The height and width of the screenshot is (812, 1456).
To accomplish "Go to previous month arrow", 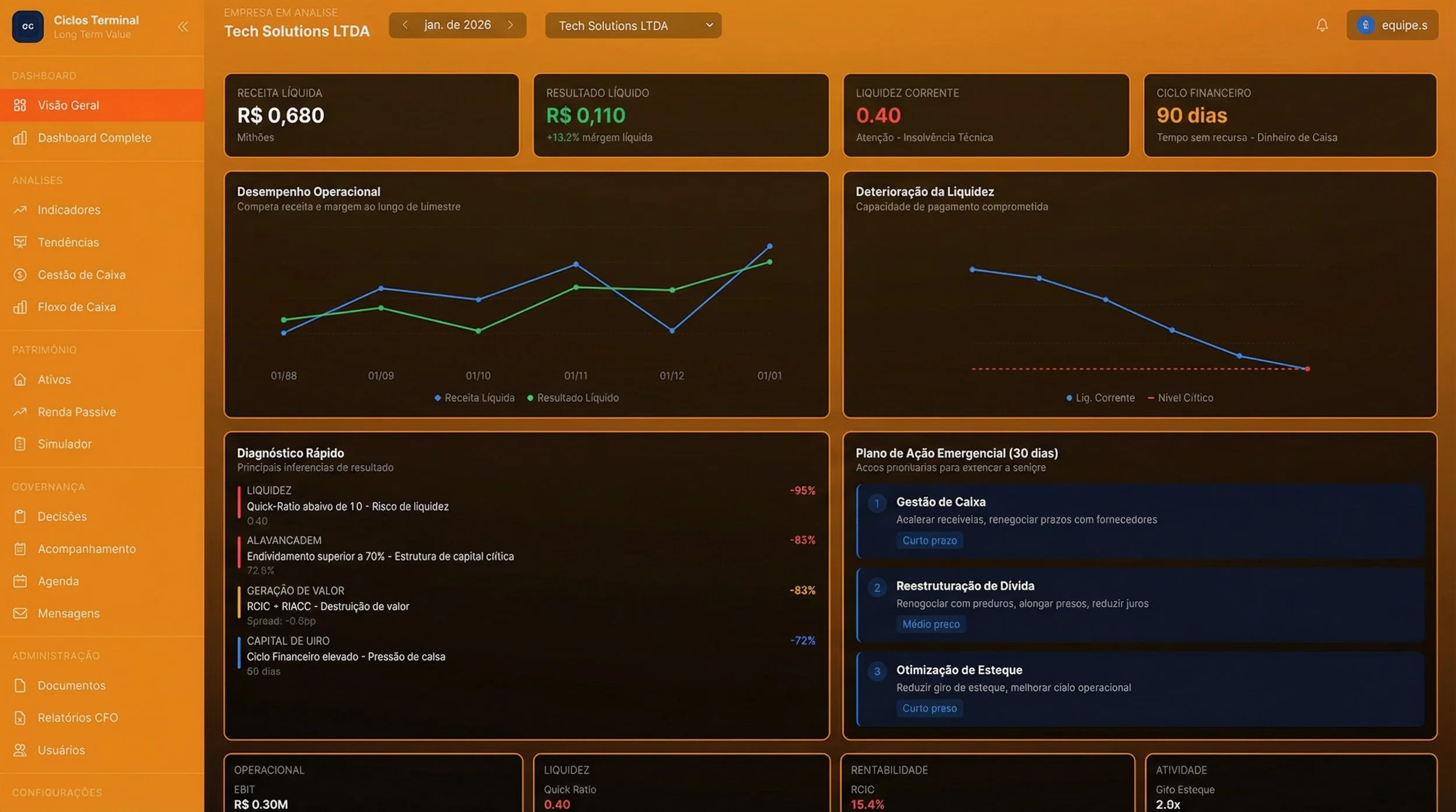I will pyautogui.click(x=405, y=25).
